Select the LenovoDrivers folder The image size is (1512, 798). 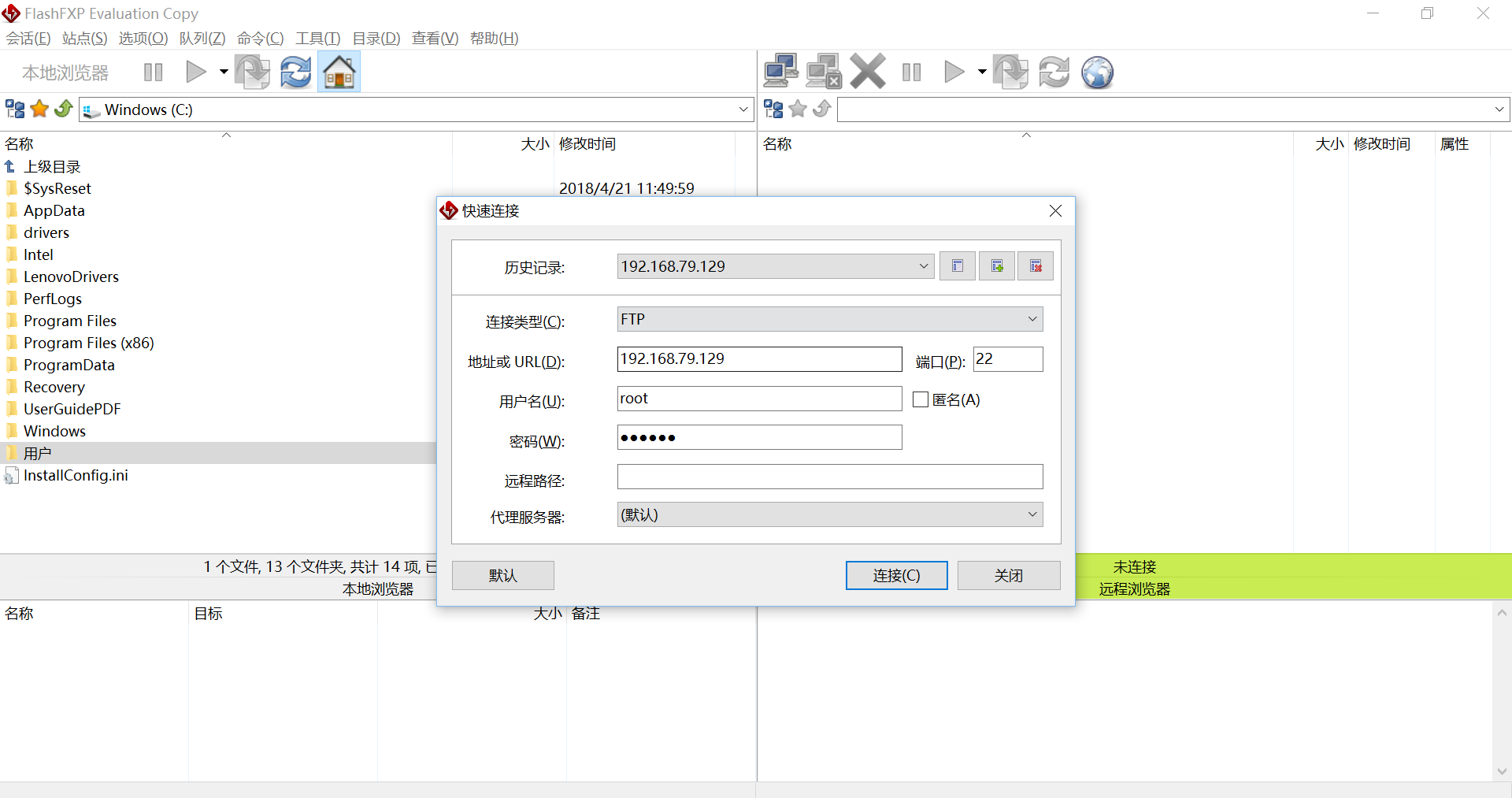coord(71,277)
